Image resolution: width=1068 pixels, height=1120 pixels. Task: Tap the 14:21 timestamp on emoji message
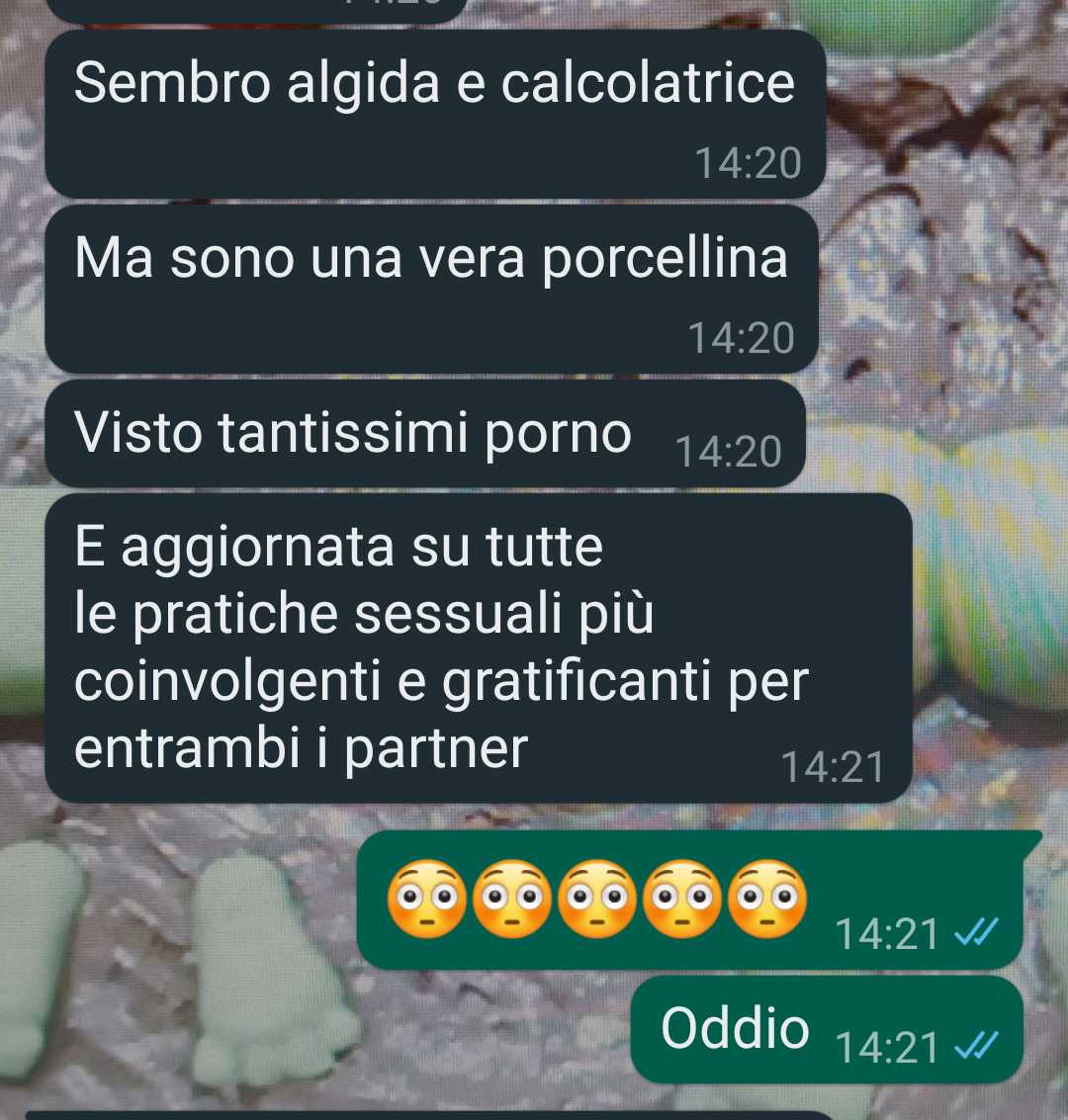887,933
